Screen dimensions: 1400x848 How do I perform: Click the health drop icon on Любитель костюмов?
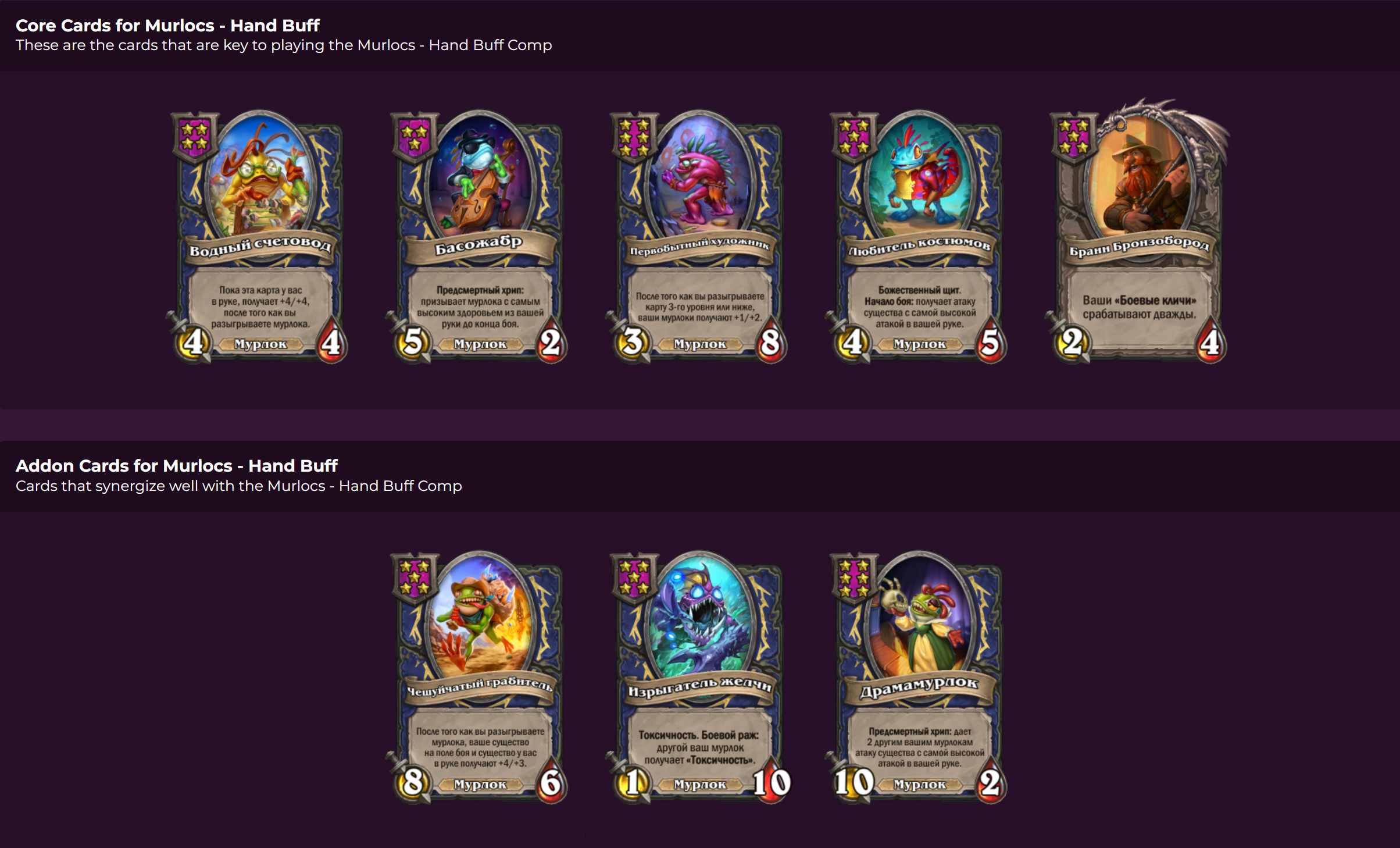point(990,341)
